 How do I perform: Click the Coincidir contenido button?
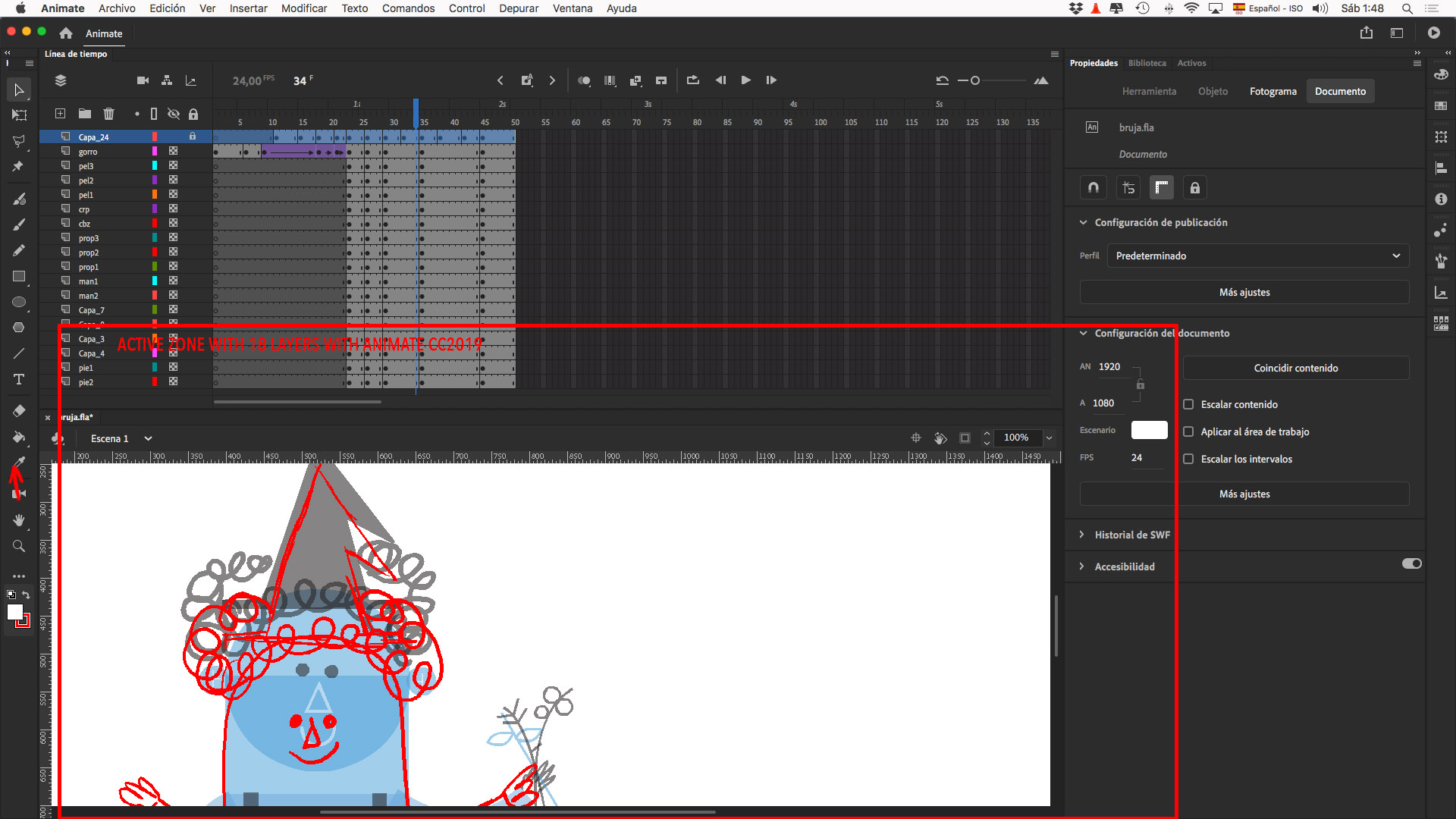click(1295, 368)
